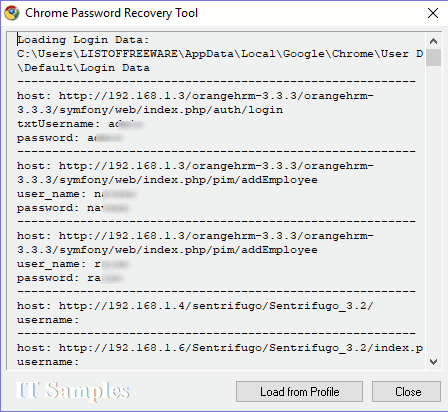Click the first password line under txtUsername
This screenshot has width=448, height=412.
point(70,138)
